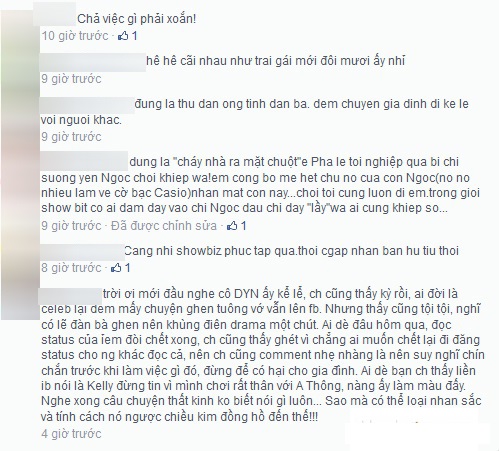Open blurred author name of first comment
The image size is (499, 451).
coord(55,15)
